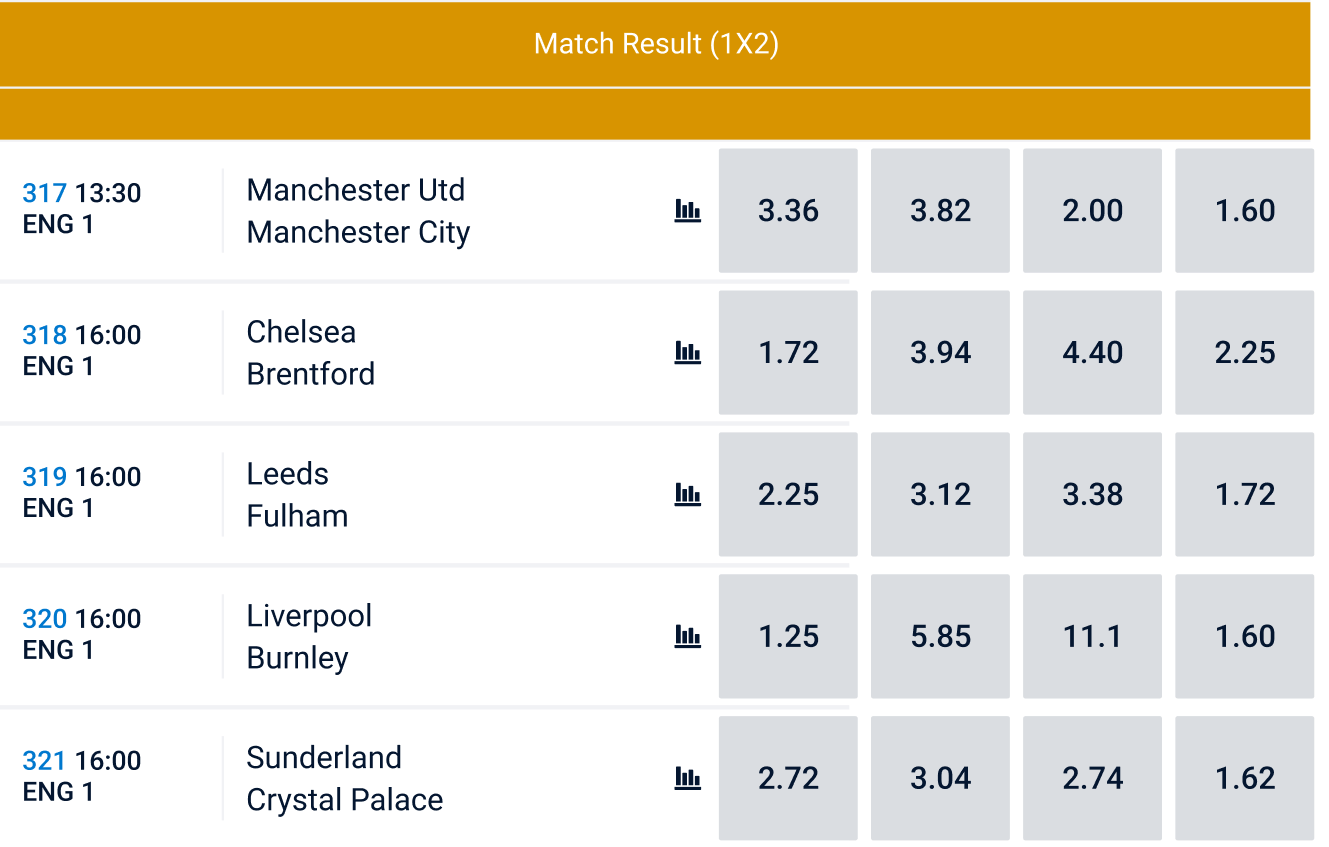This screenshot has width=1329, height=847.
Task: Open match 320 event link
Action: (45, 619)
